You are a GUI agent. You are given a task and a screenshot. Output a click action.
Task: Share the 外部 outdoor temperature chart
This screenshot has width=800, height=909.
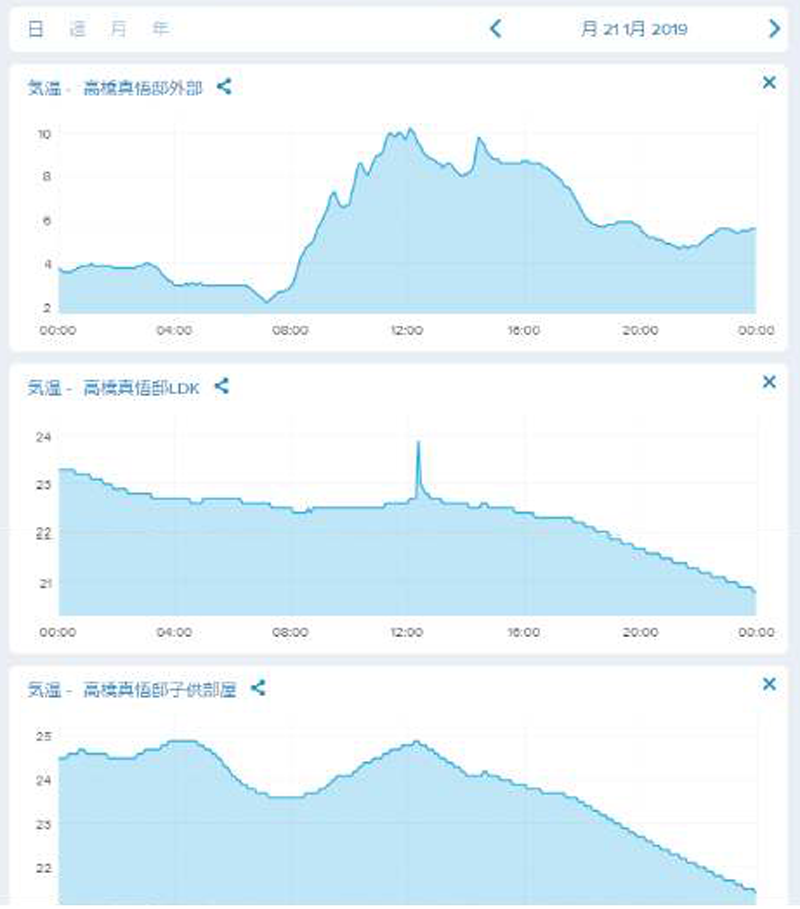tap(225, 87)
